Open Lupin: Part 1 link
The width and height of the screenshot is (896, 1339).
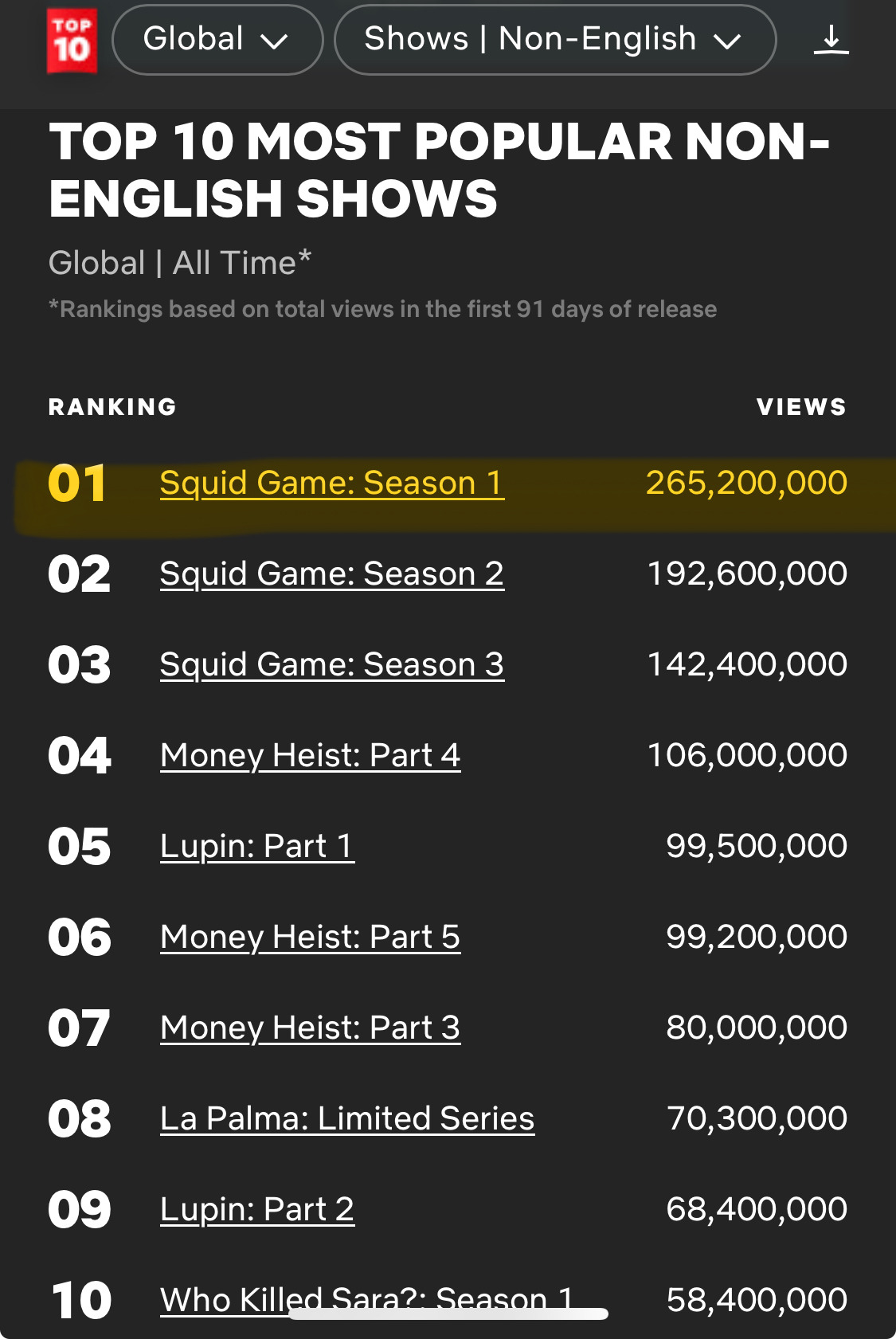[256, 847]
